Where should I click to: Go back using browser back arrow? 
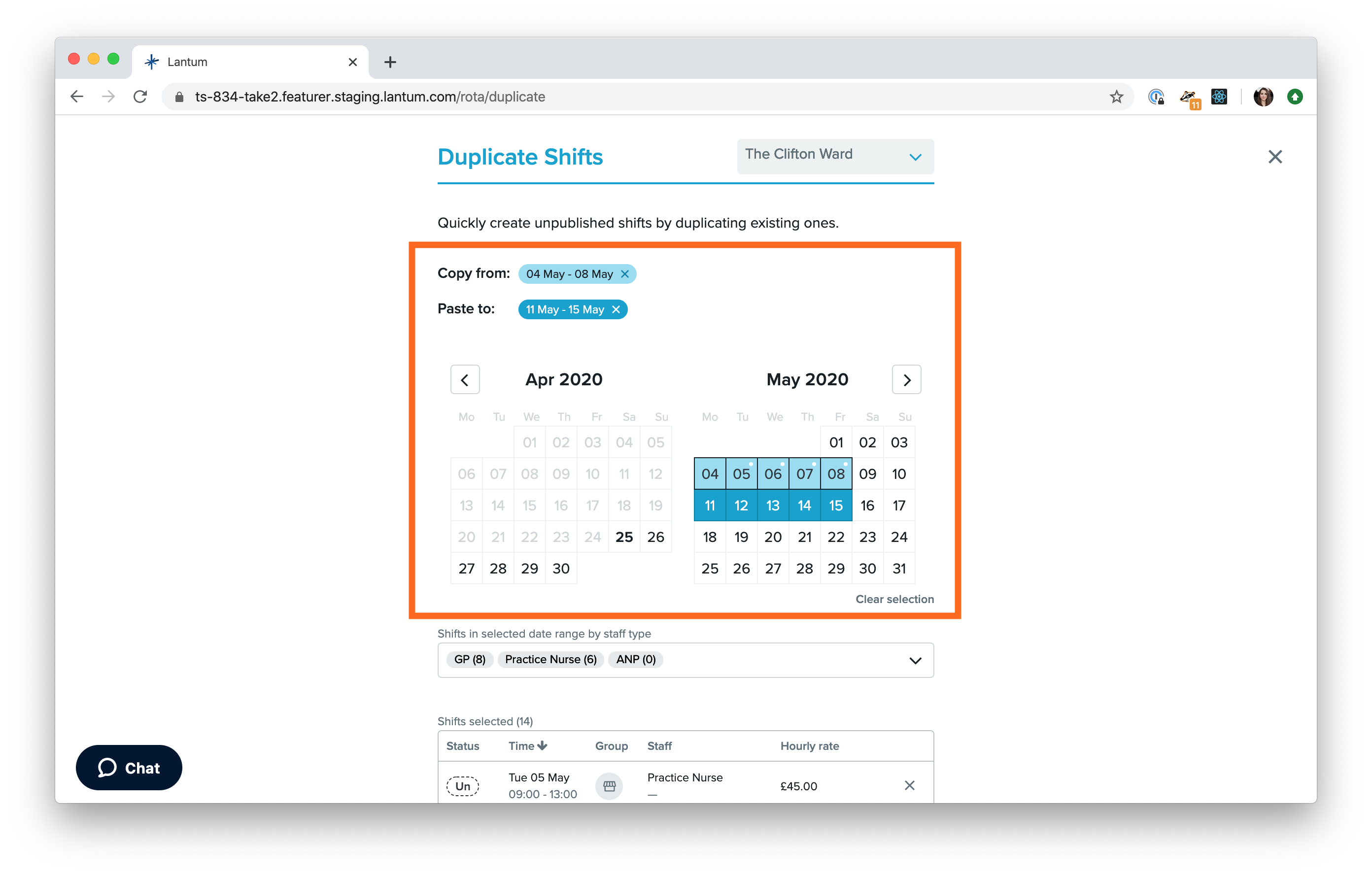77,97
